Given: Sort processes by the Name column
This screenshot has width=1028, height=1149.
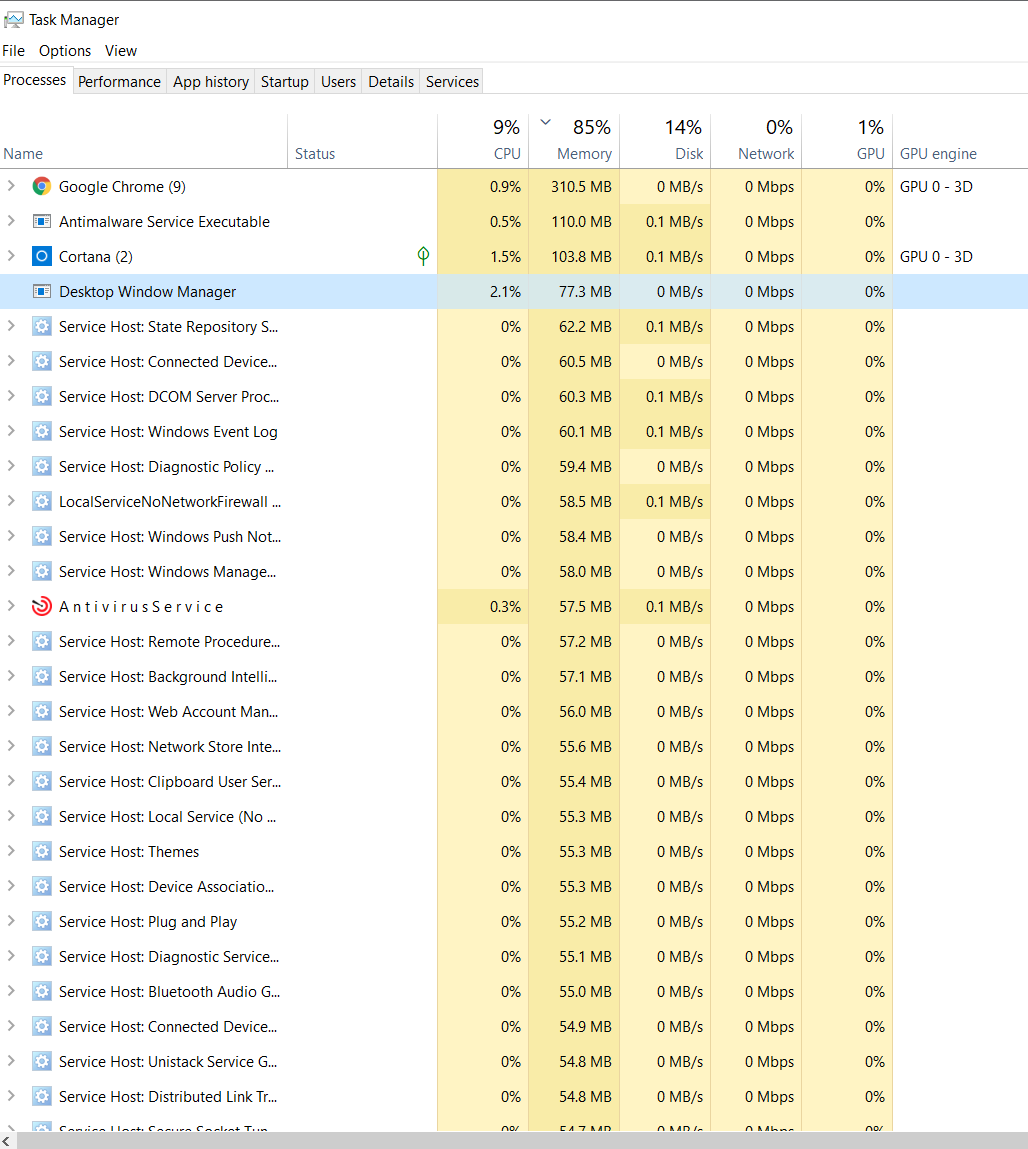Looking at the screenshot, I should 144,141.
